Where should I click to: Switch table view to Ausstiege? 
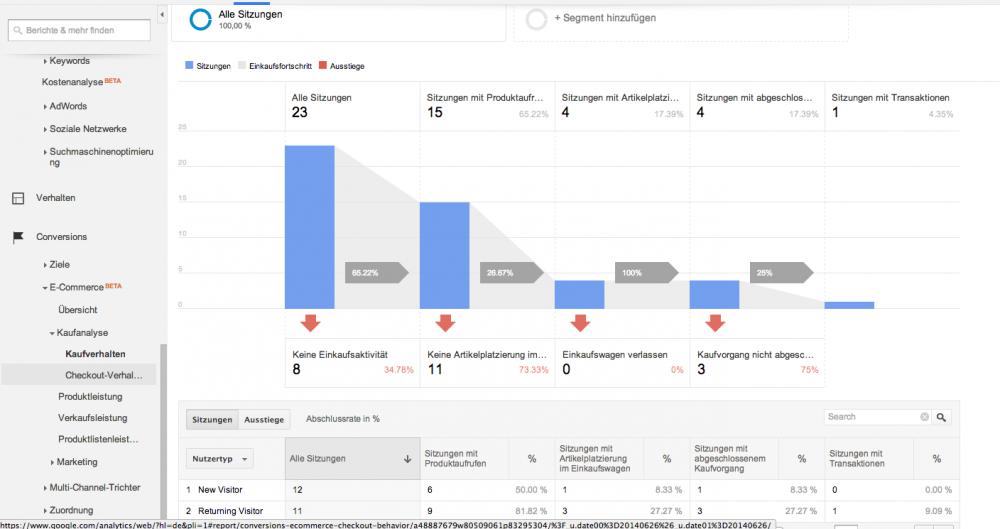coord(264,419)
